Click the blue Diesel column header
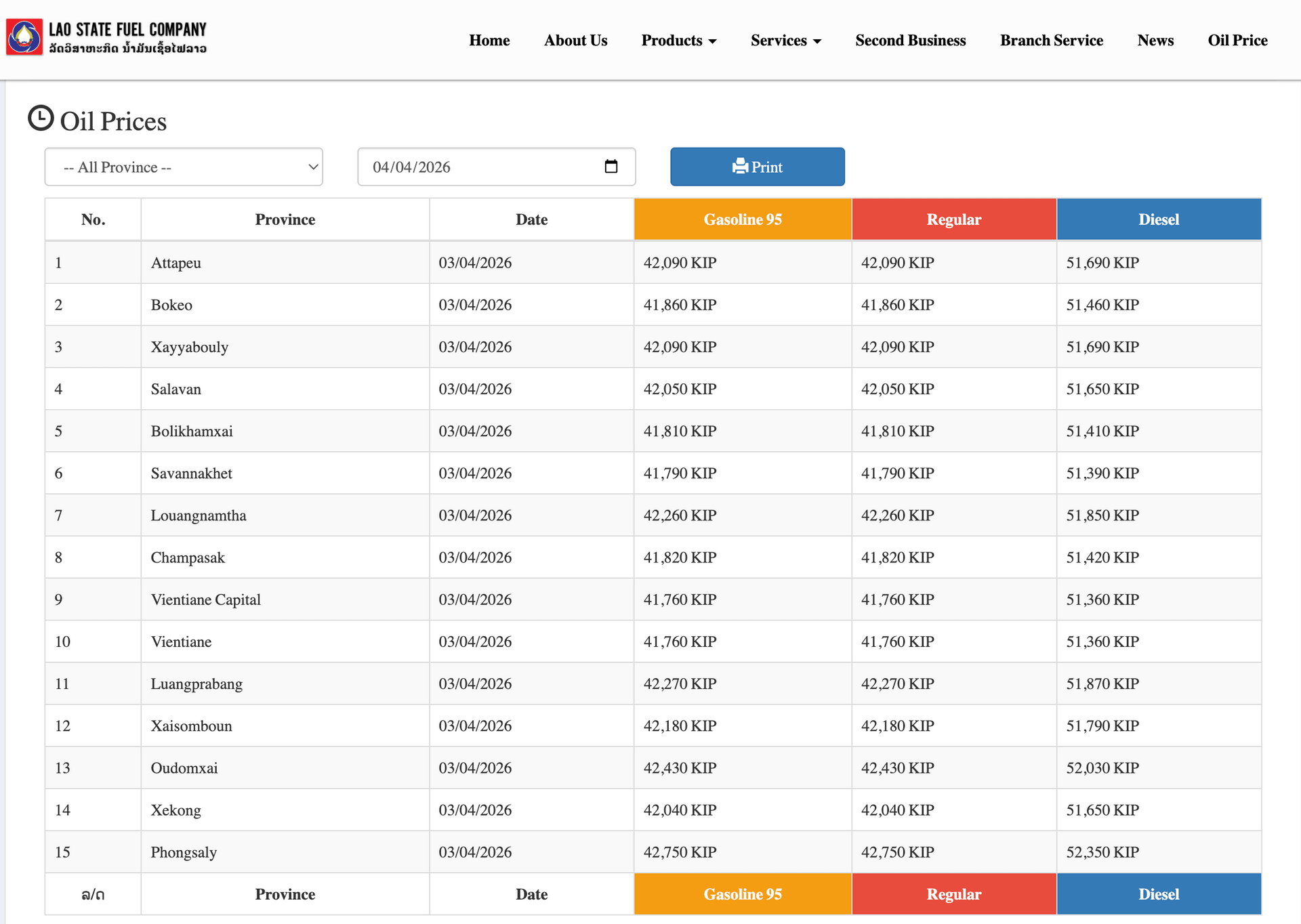 pos(1159,219)
